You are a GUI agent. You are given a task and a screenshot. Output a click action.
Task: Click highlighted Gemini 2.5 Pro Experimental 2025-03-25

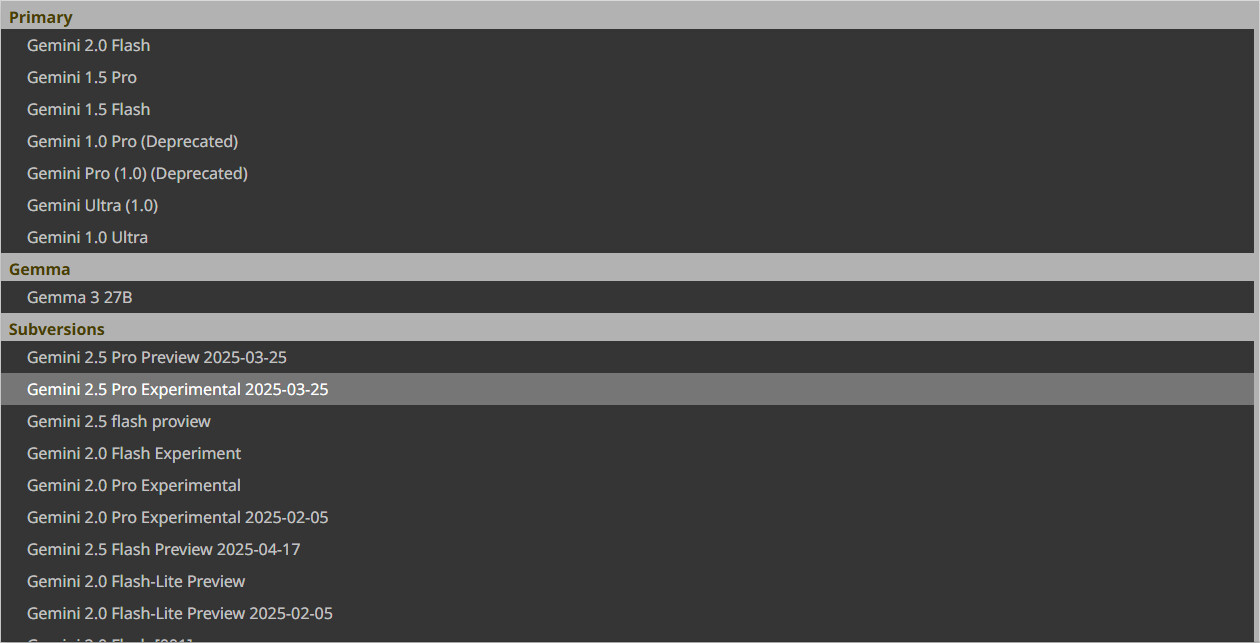(177, 389)
